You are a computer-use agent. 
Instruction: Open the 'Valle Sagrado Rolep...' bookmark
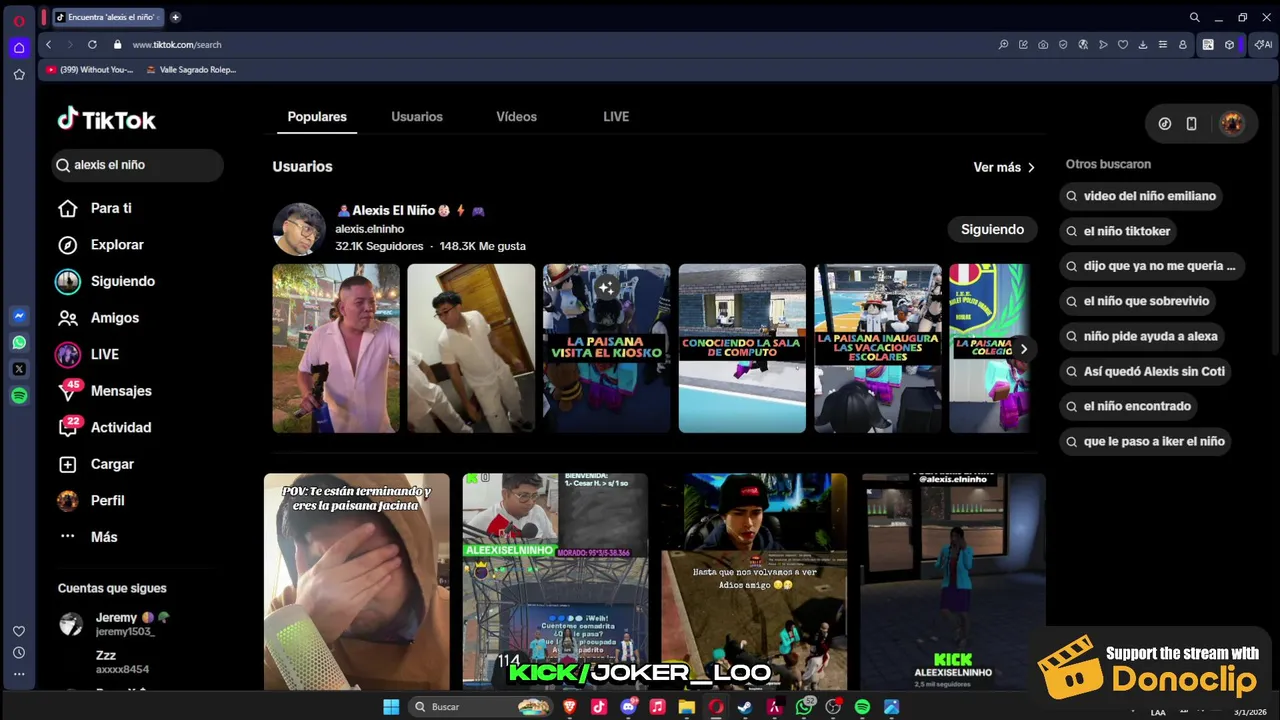click(x=191, y=70)
